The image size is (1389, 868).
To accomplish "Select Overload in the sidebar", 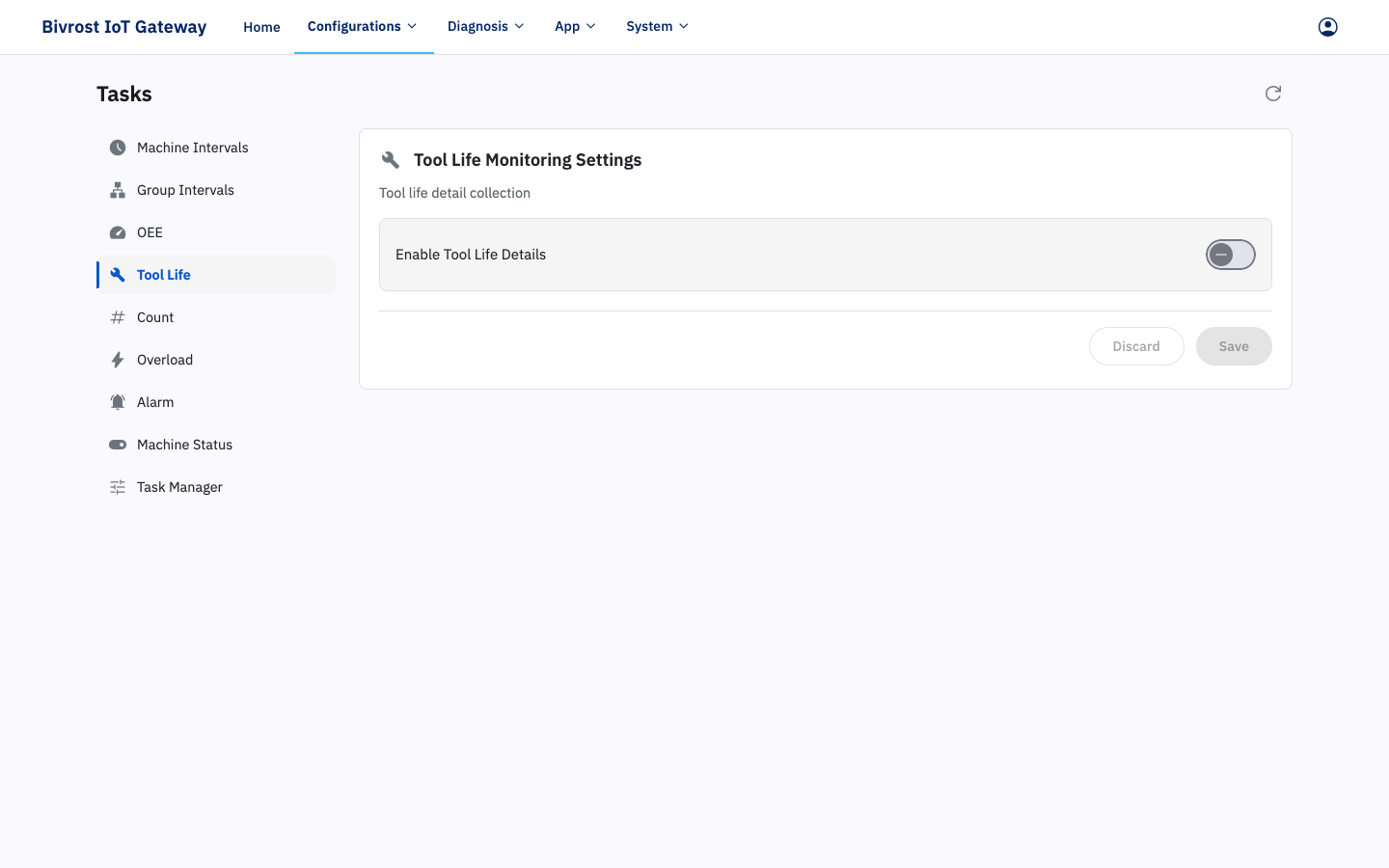I will pos(216,360).
